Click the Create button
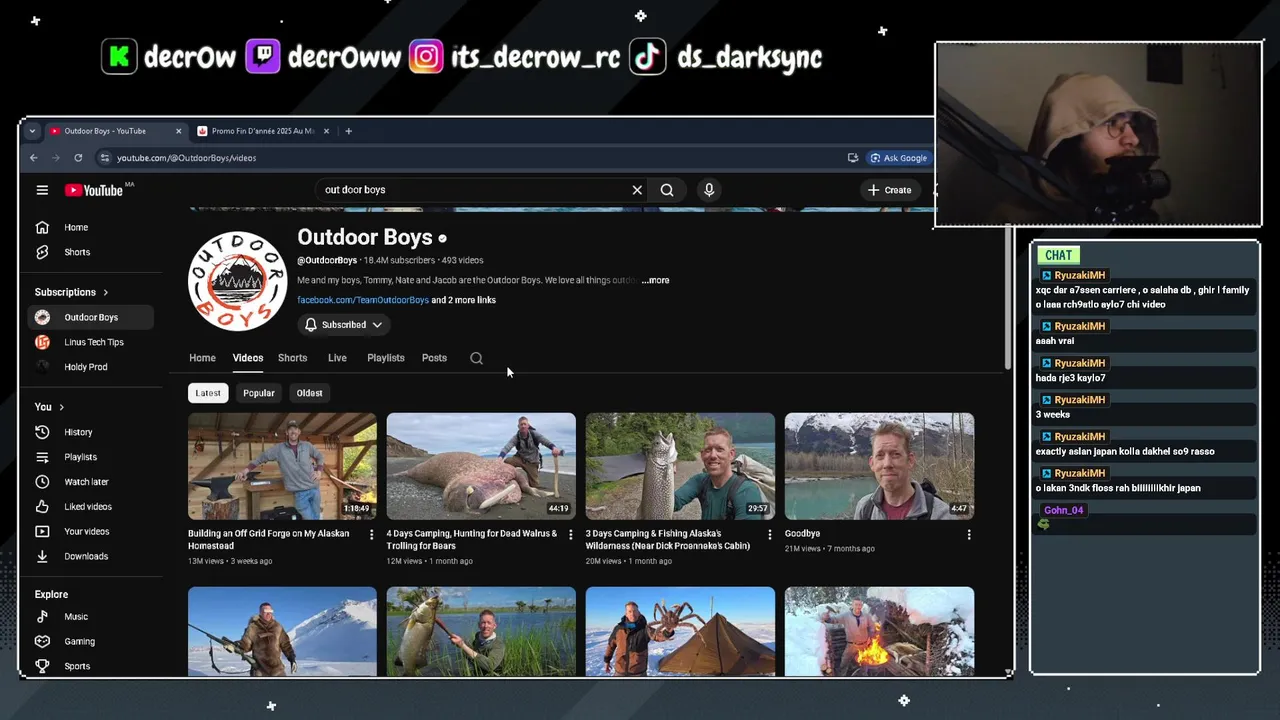The image size is (1280, 720). pyautogui.click(x=889, y=190)
